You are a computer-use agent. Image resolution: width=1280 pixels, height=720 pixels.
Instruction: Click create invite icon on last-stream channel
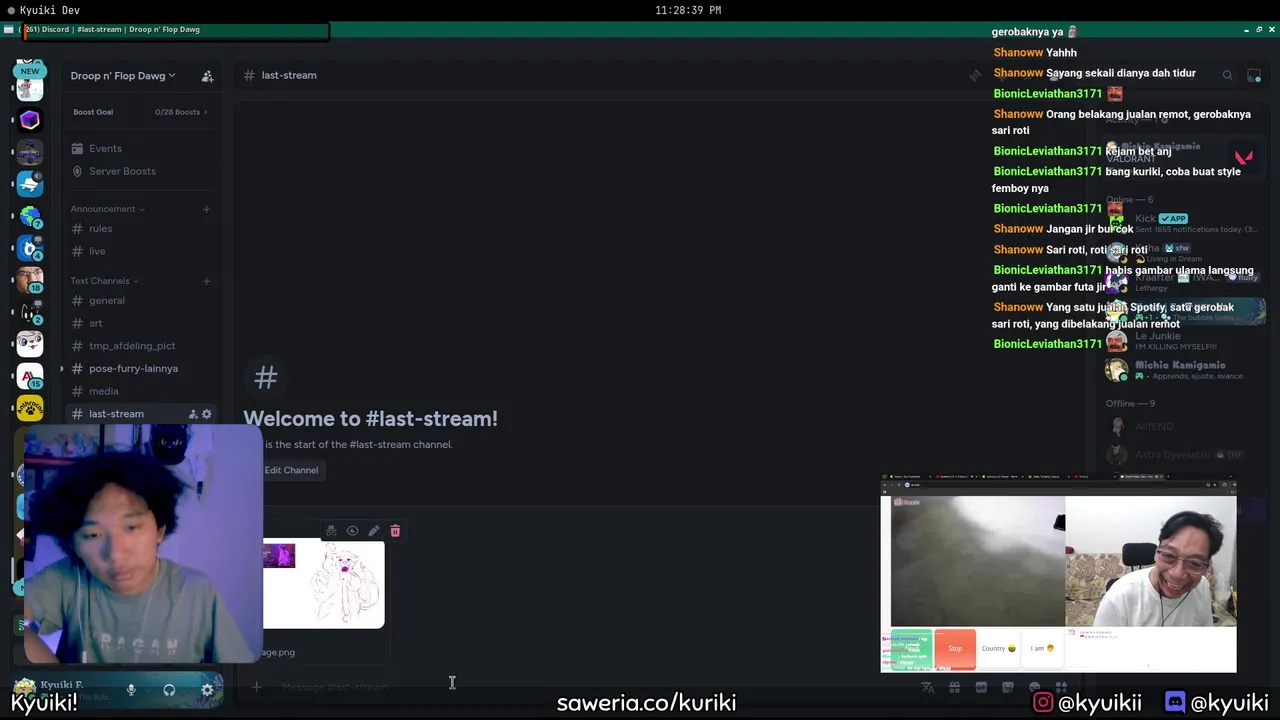tap(193, 414)
